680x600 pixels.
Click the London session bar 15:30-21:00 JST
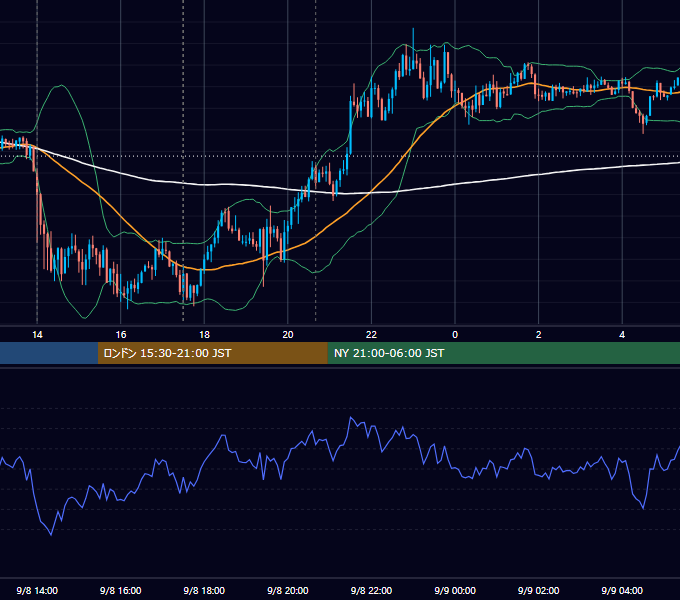[212, 353]
